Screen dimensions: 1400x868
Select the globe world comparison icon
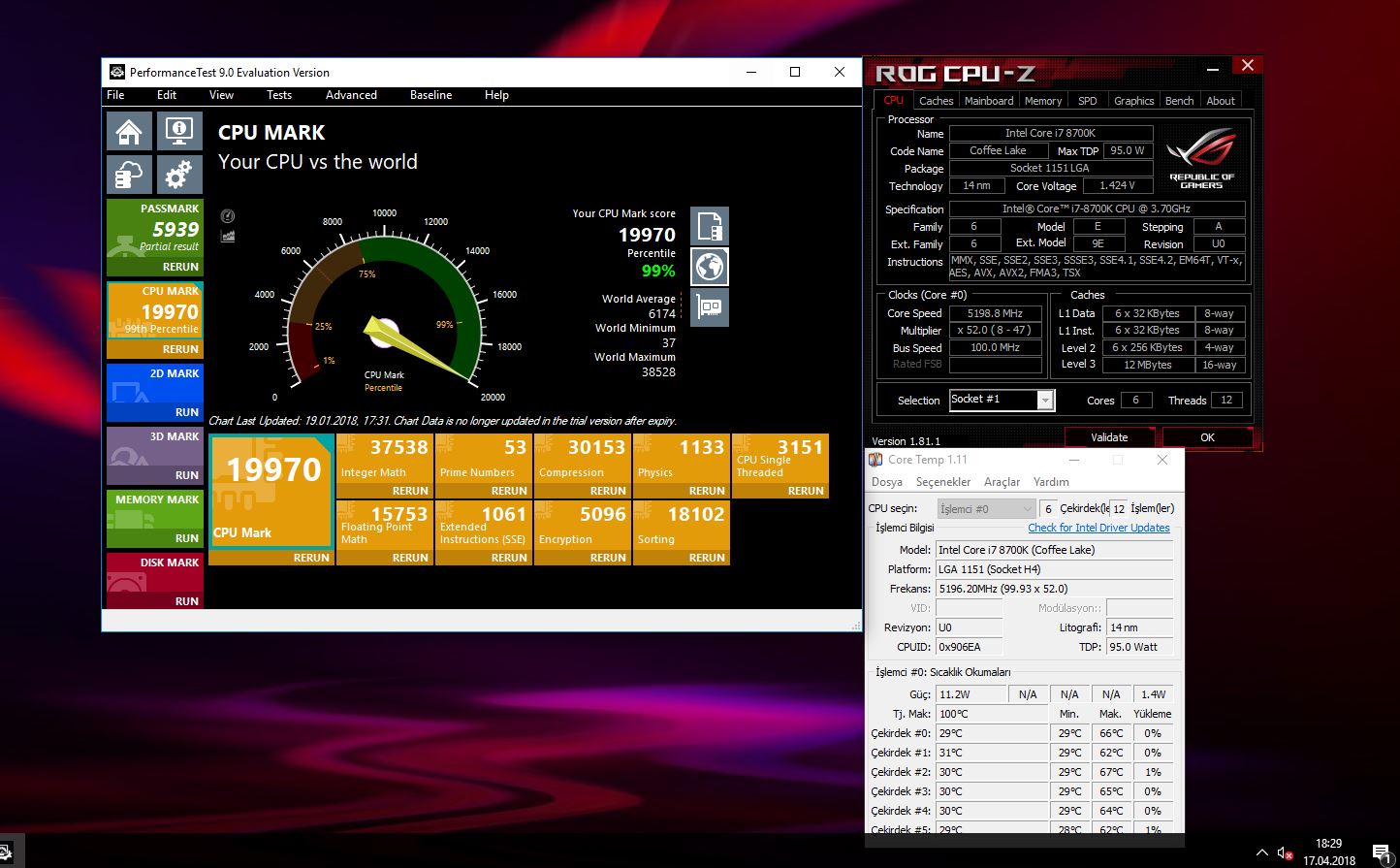click(710, 267)
